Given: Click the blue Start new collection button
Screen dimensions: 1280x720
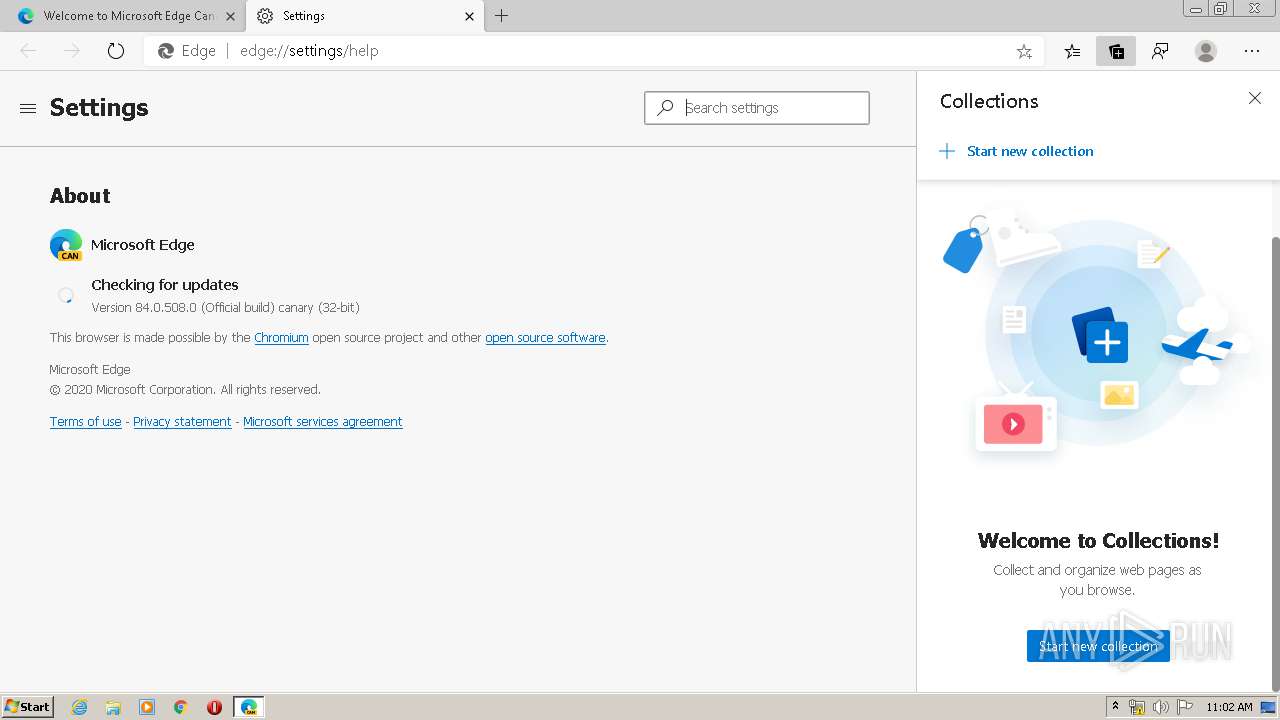Looking at the screenshot, I should [1098, 646].
